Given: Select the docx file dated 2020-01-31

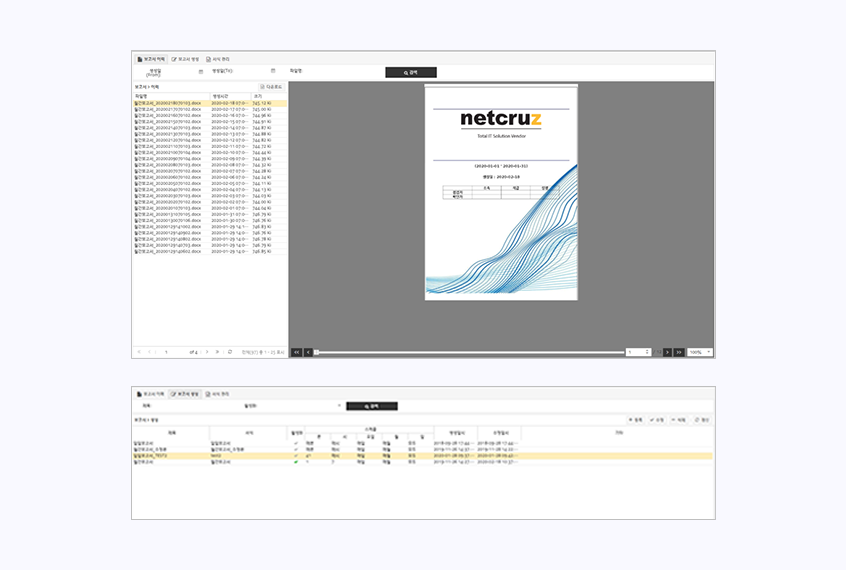Looking at the screenshot, I should (210, 214).
